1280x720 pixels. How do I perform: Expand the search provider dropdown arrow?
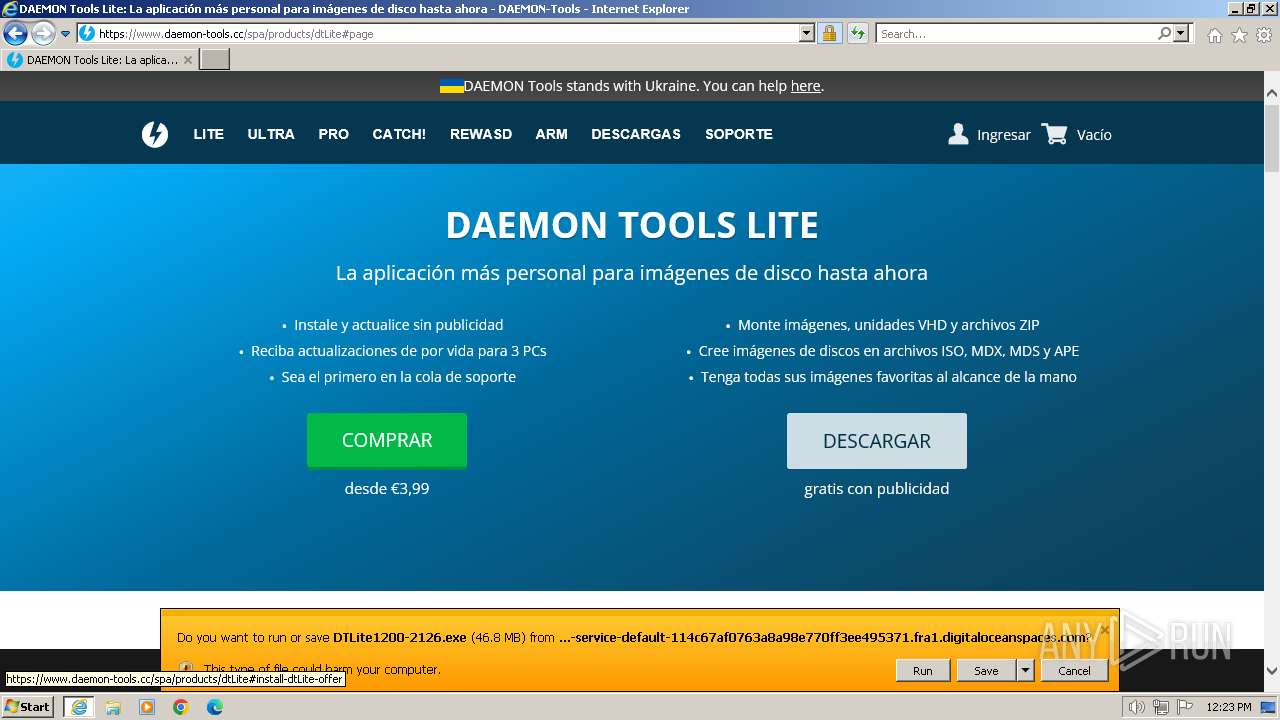(x=1181, y=33)
